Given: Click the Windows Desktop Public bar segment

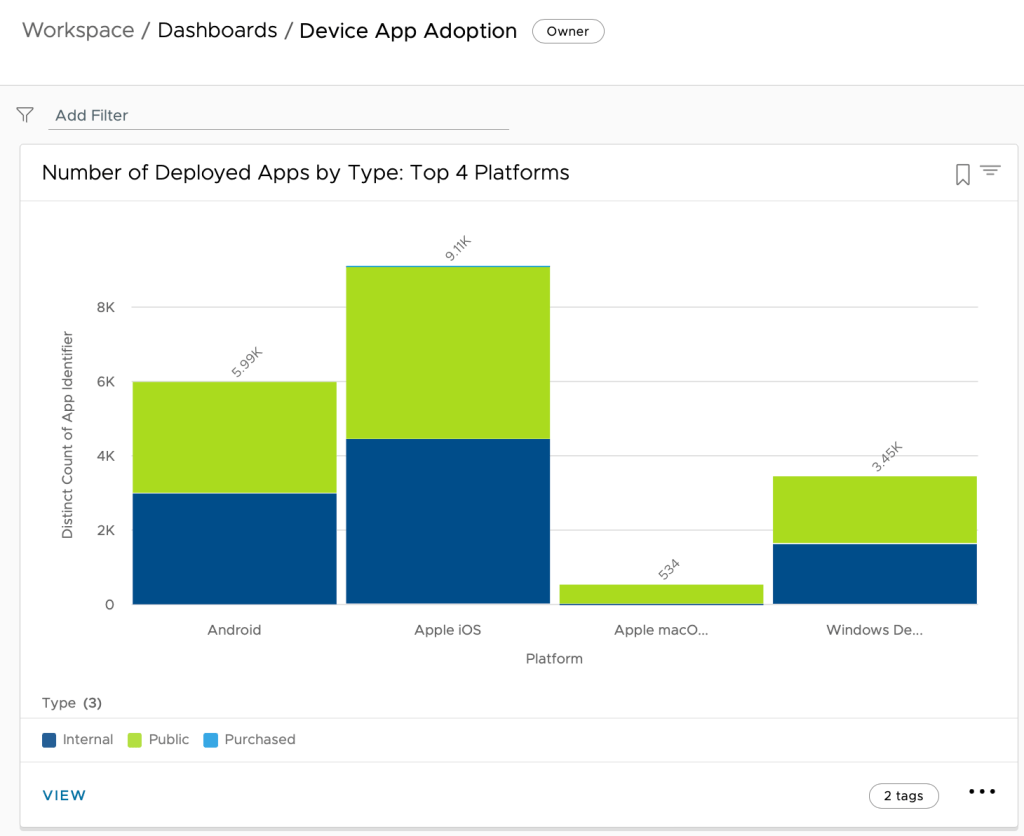Looking at the screenshot, I should [875, 510].
